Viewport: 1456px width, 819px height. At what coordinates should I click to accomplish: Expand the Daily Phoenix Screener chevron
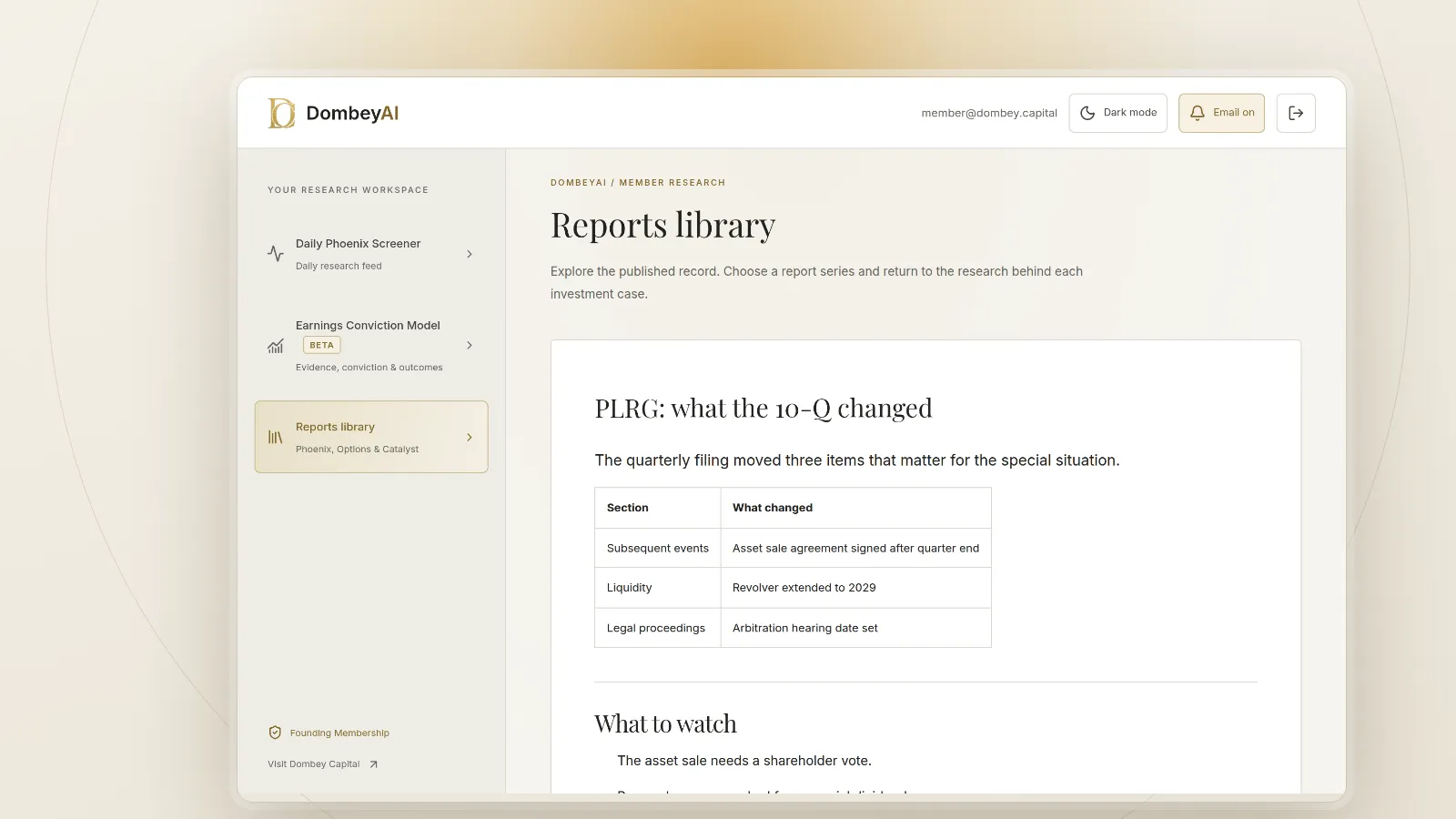[x=470, y=254]
